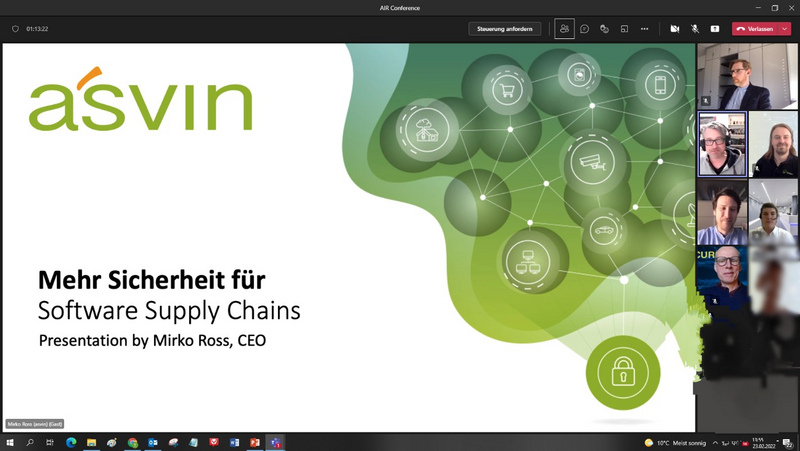Select top participant video in suit
The image size is (800, 451).
747,77
